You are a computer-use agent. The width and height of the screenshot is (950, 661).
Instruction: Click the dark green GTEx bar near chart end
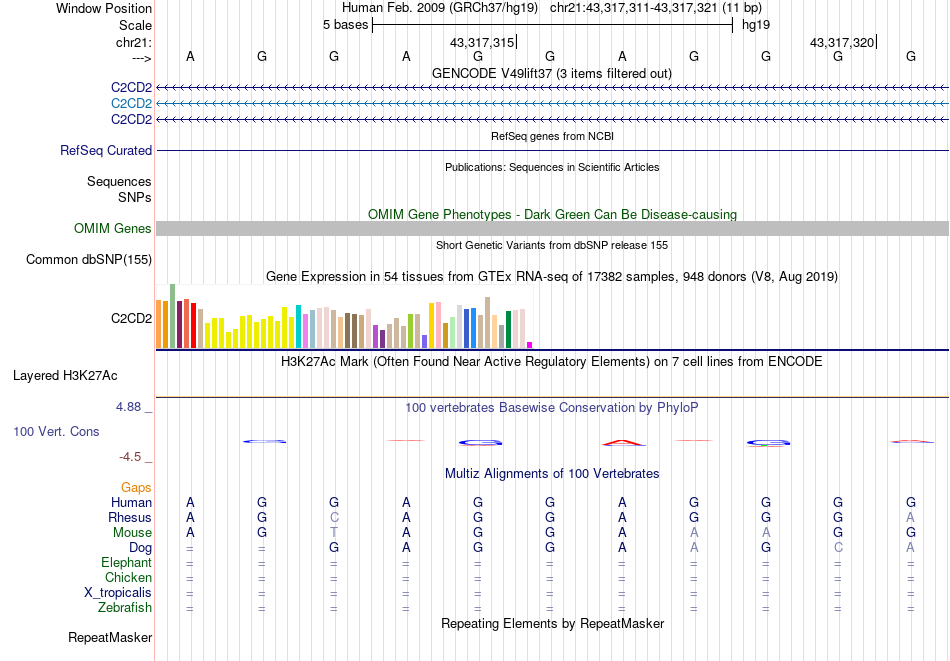tap(508, 330)
